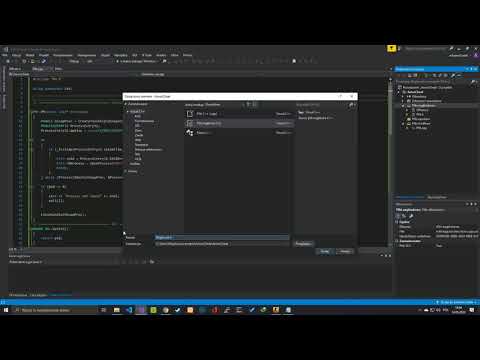Select the C++ class template icon
This screenshot has height=360, width=480.
click(x=190, y=133)
